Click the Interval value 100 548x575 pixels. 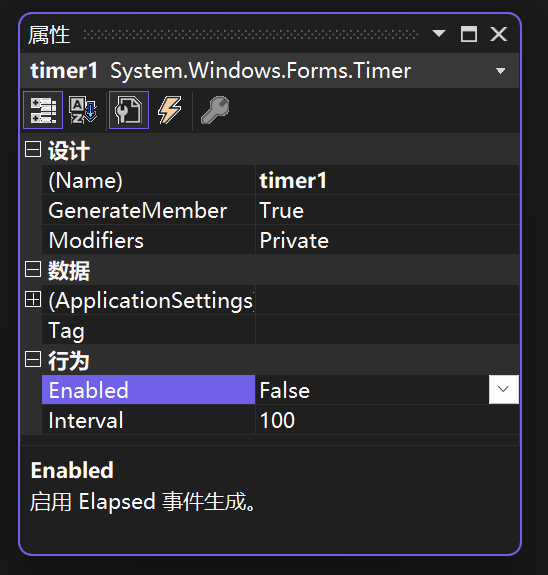tap(387, 420)
